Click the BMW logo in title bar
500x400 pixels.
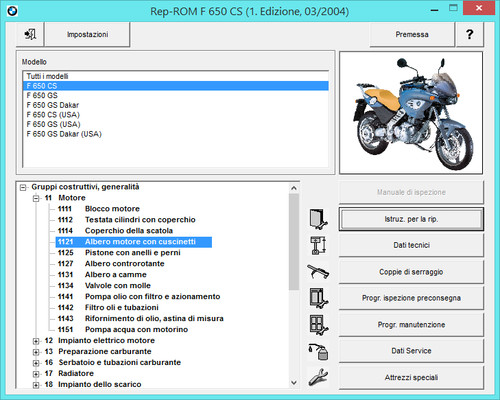[x=12, y=11]
